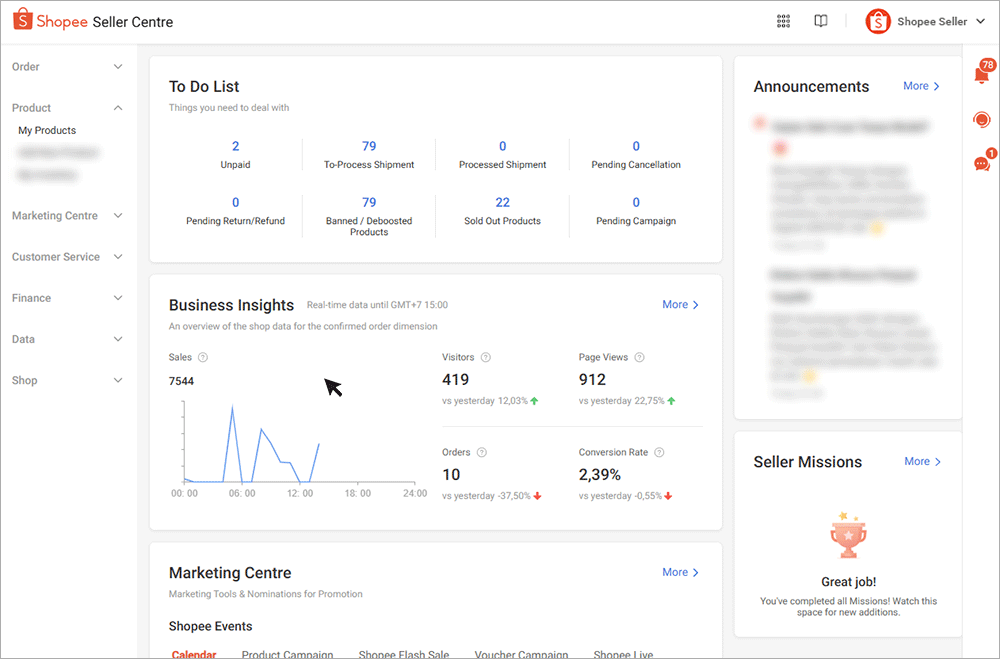
Task: Open the customer support headset icon
Action: pos(982,120)
